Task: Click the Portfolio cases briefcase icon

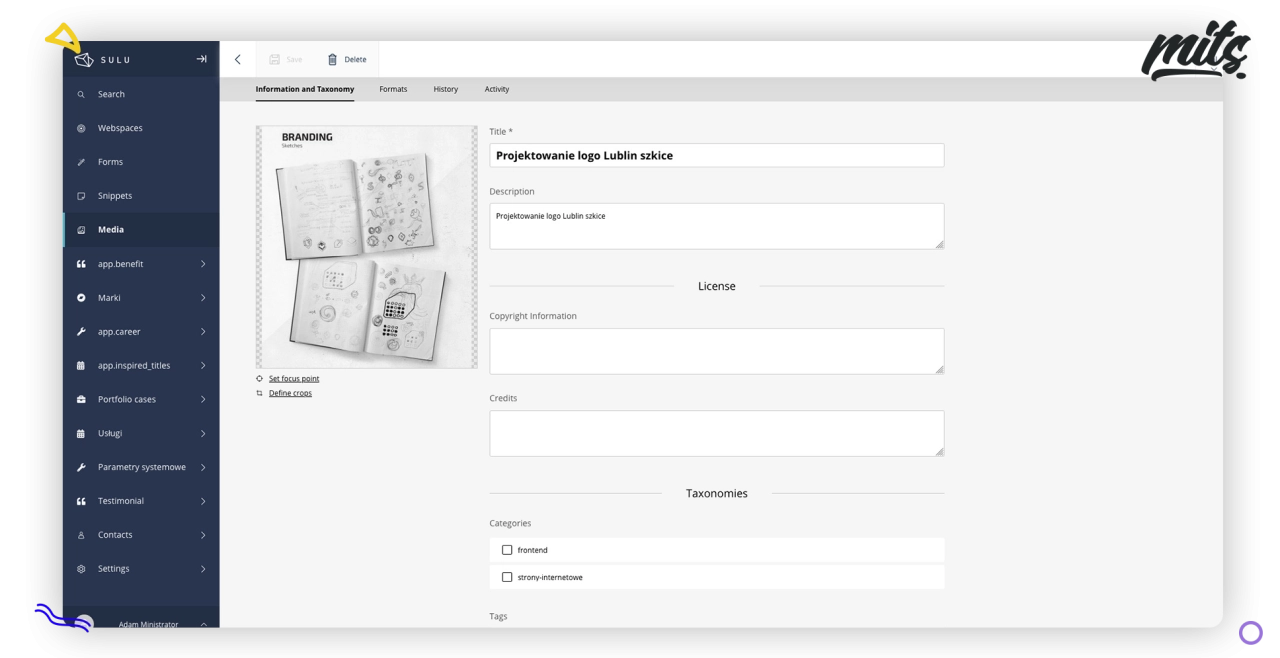Action: 81,399
